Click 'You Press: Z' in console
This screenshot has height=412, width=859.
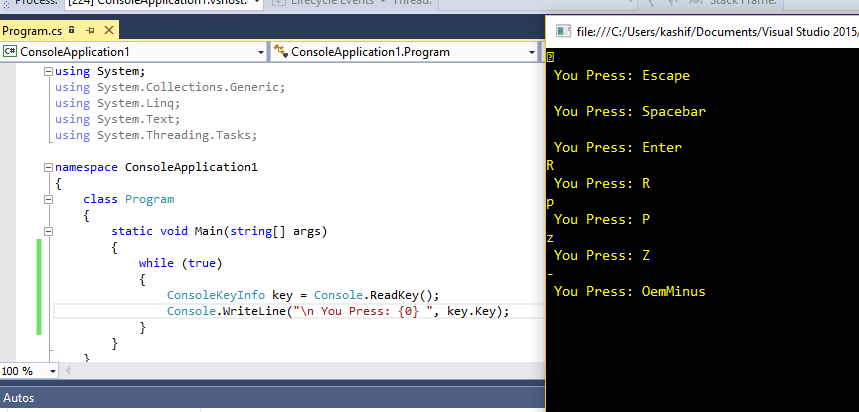602,255
